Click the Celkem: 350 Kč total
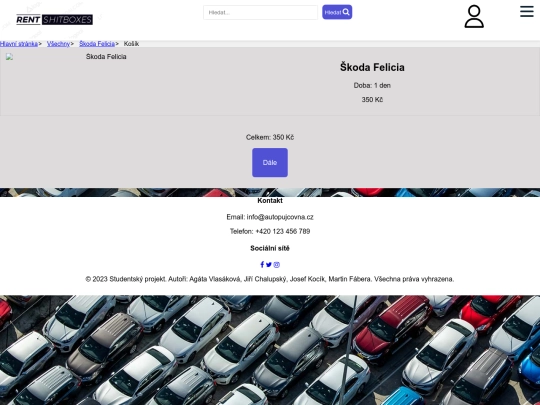Viewport: 540px width, 405px height. (x=270, y=137)
